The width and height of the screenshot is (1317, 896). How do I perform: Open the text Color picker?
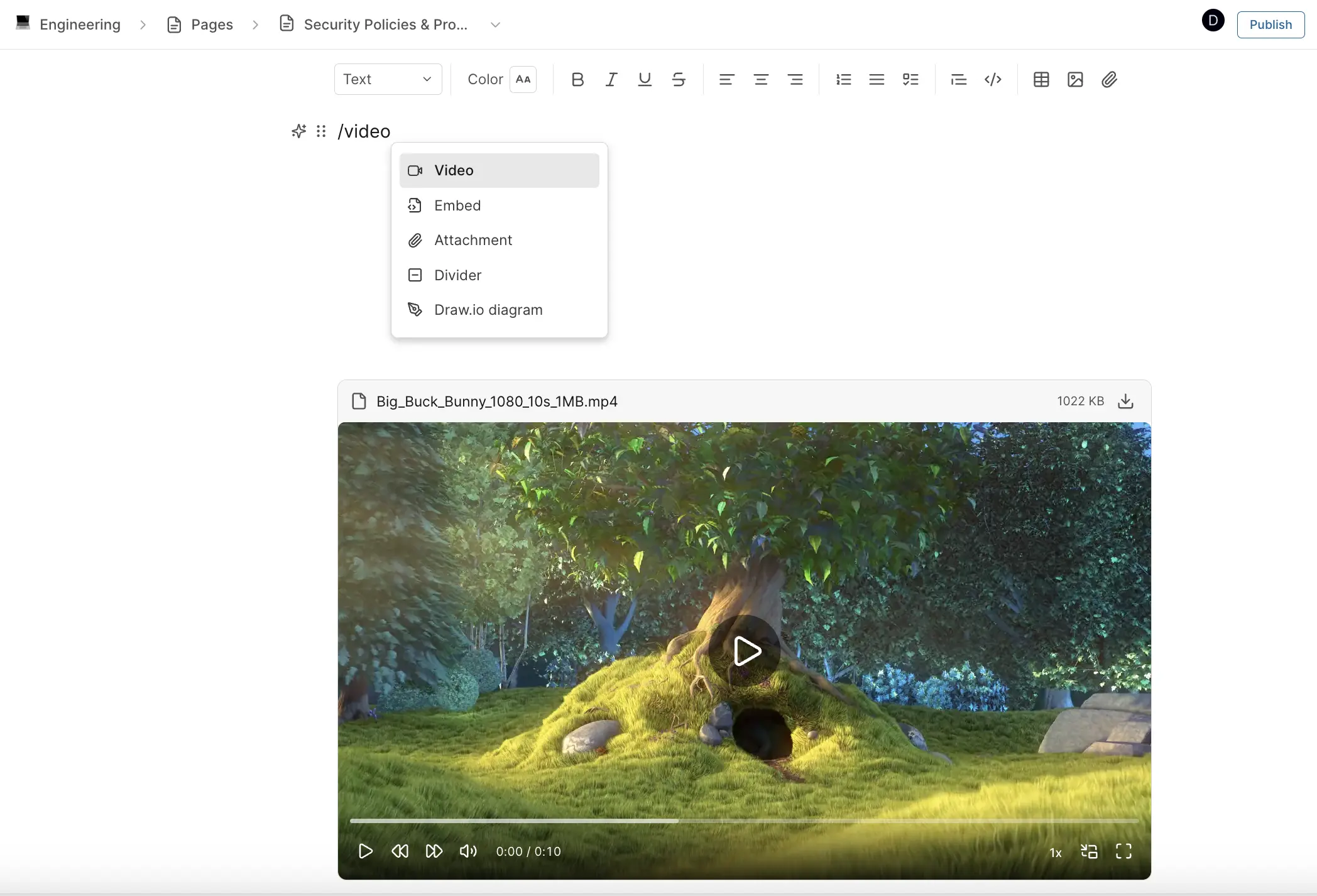[523, 79]
